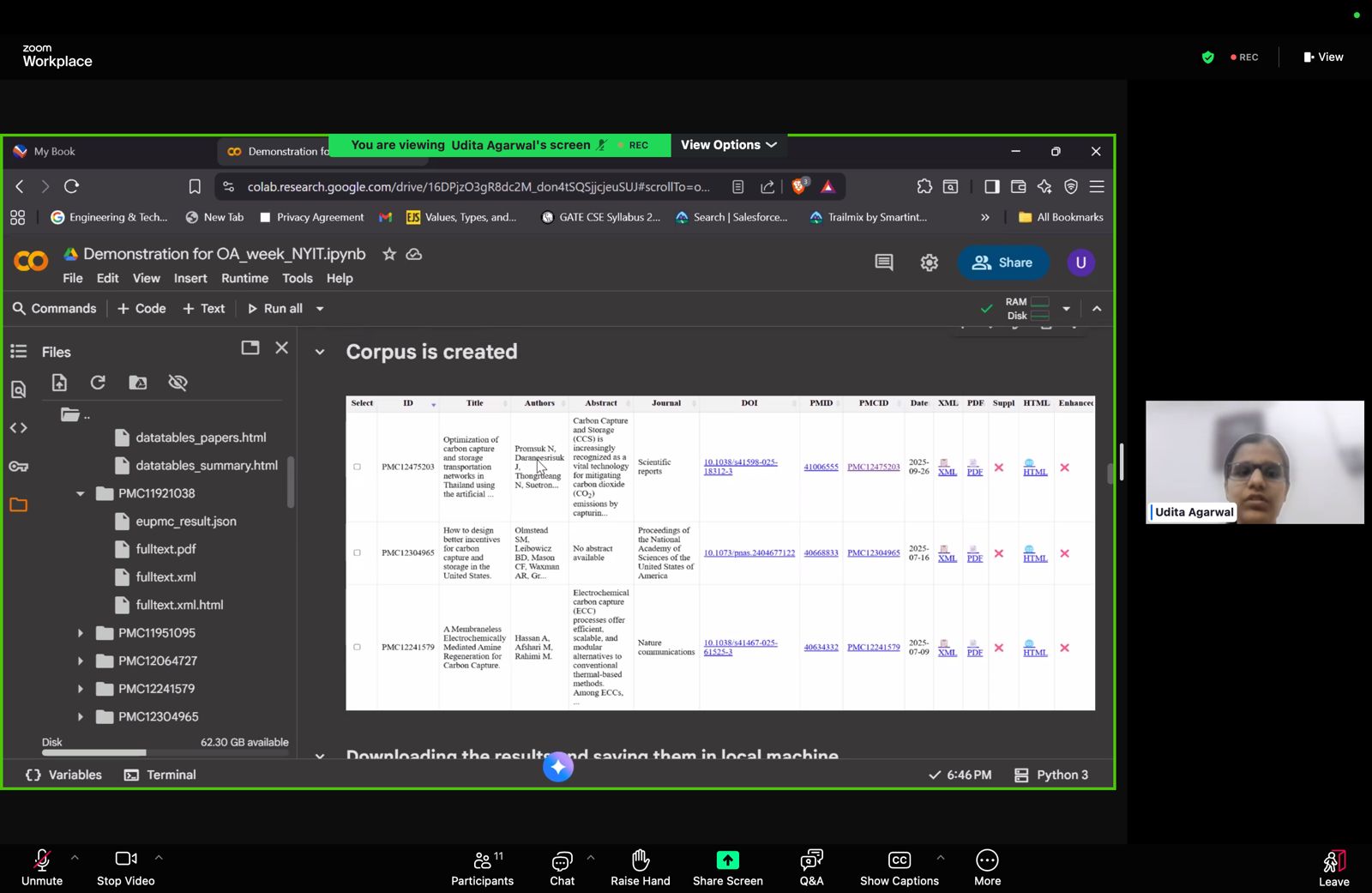Screen dimensions: 1372x893
Task: Collapse the PMC11921038 folder
Action: click(81, 493)
